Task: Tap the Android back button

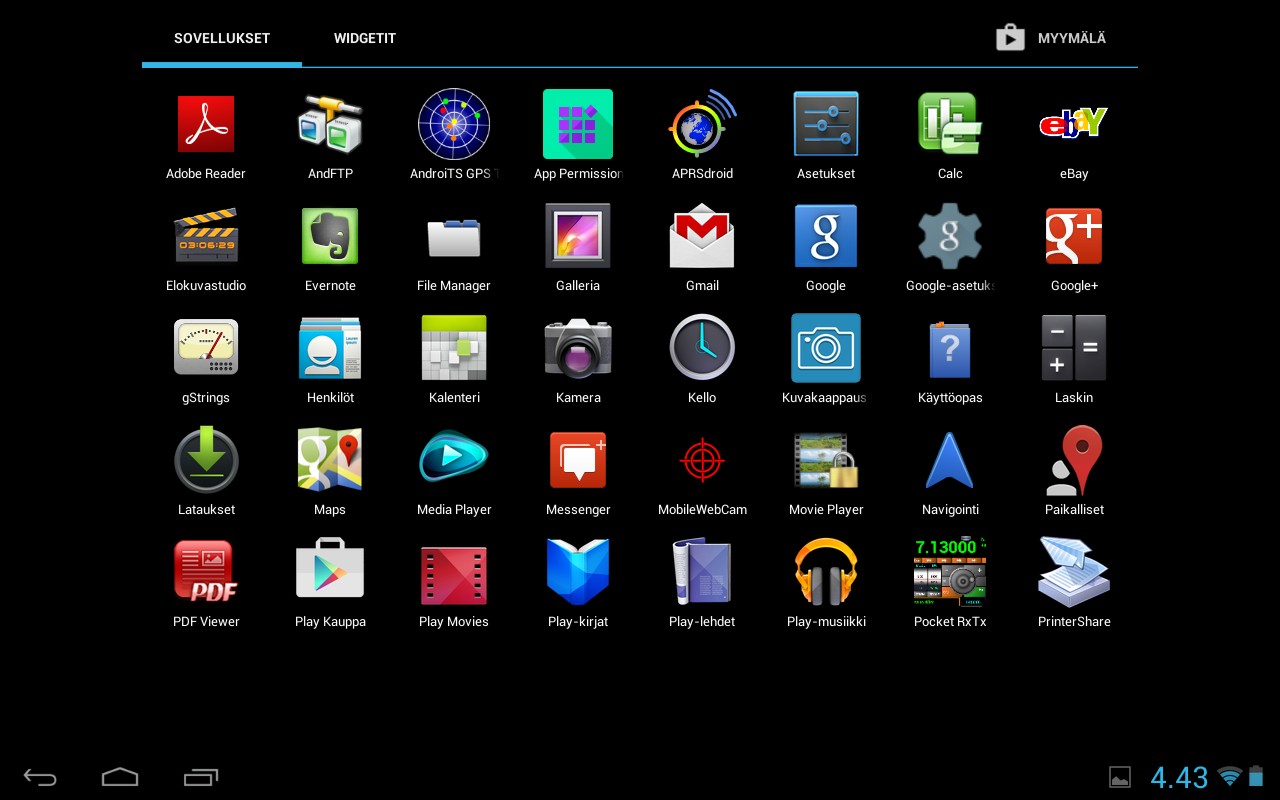Action: click(x=41, y=777)
